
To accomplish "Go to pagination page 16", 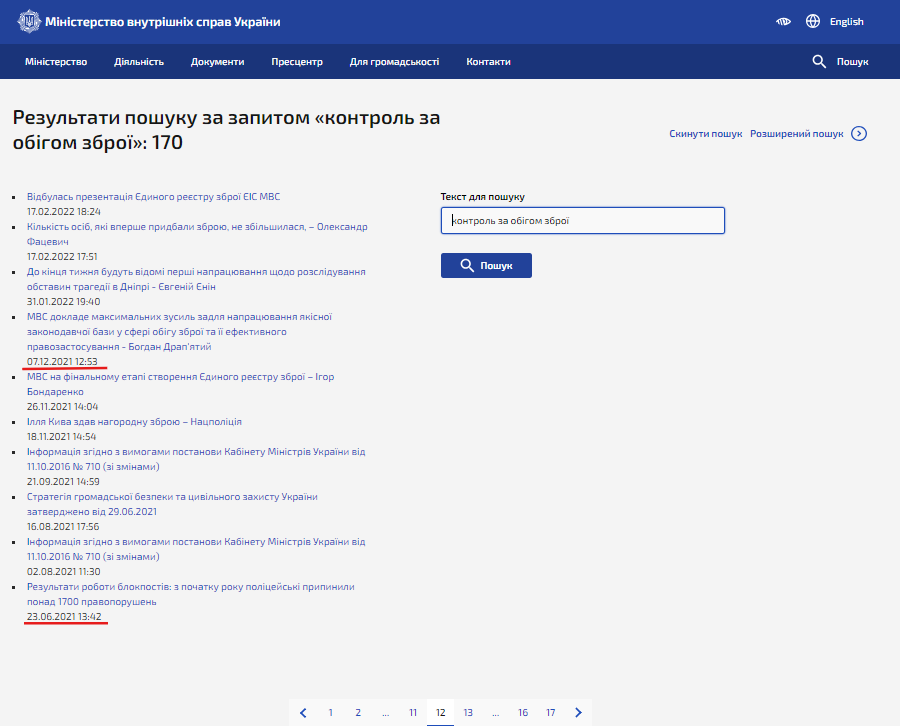I will [523, 712].
